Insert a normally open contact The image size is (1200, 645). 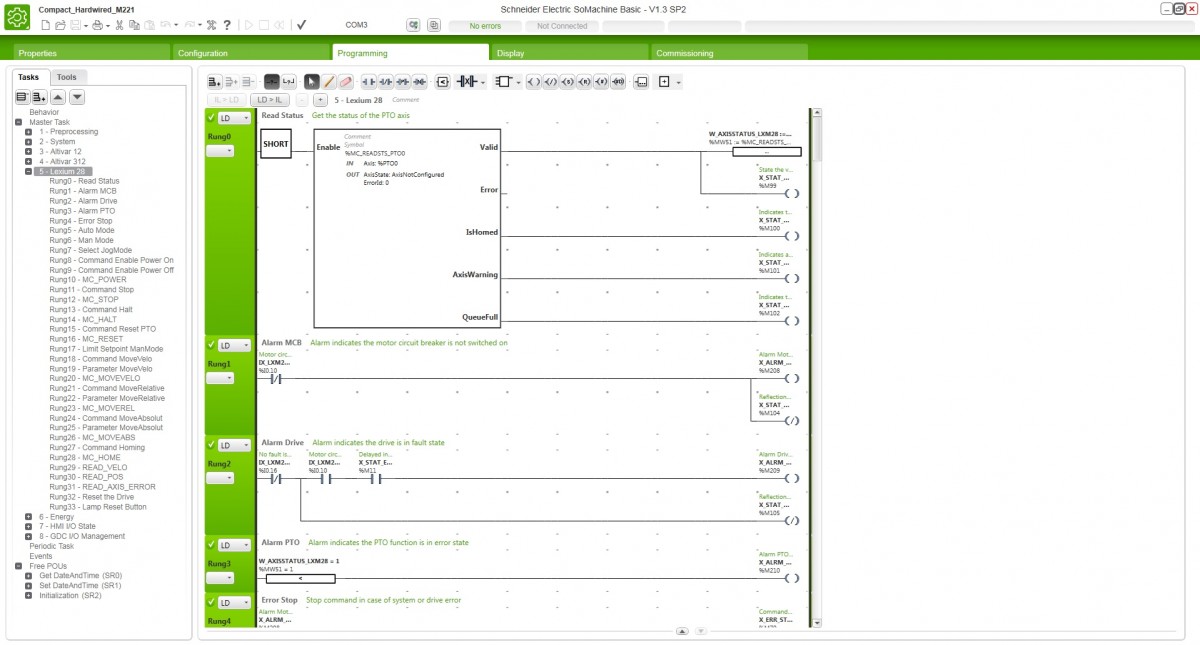pyautogui.click(x=369, y=82)
